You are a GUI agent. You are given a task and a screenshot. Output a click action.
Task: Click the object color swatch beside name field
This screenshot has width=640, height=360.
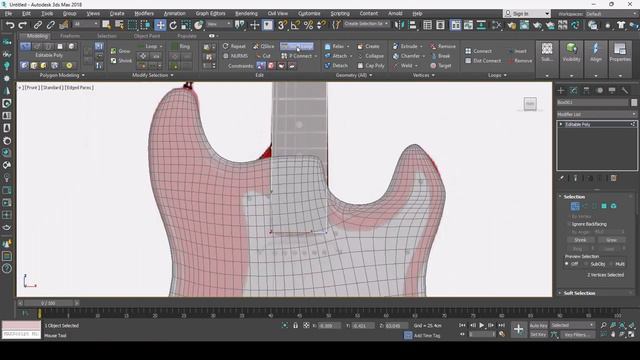[x=634, y=102]
